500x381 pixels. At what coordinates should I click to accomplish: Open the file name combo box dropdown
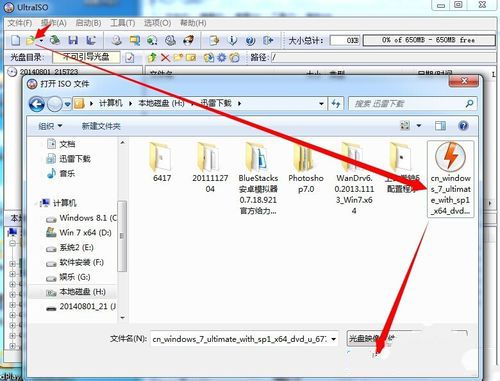[333, 339]
